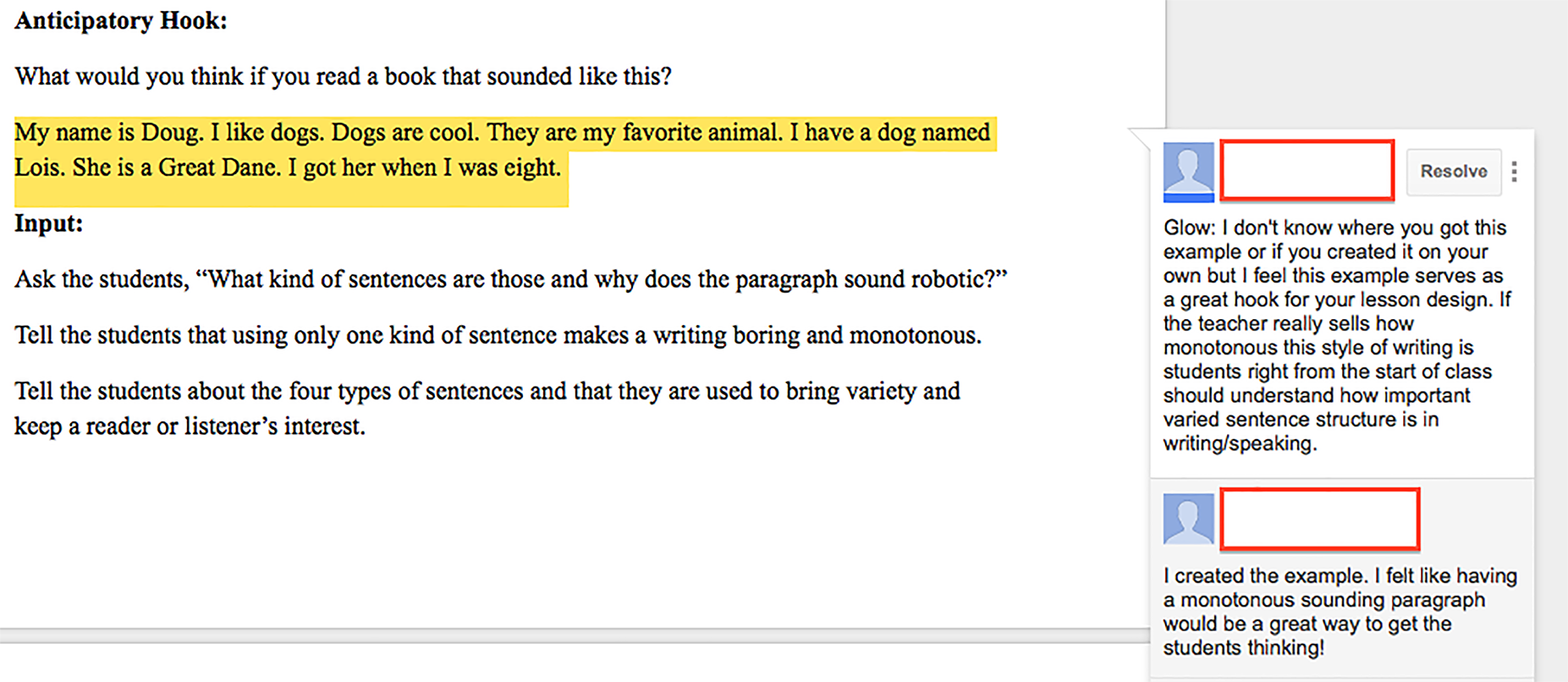Click the first commenter's name field
Screen dimensions: 1568x682
[x=1307, y=171]
